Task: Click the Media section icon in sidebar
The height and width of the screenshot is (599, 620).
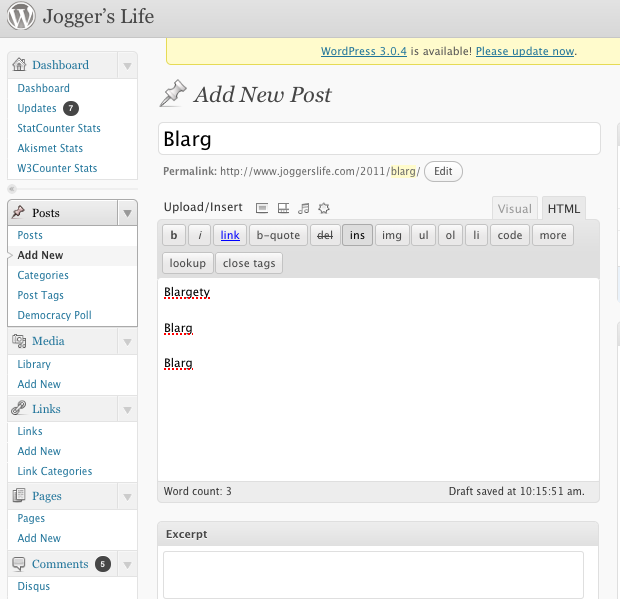Action: (x=19, y=341)
